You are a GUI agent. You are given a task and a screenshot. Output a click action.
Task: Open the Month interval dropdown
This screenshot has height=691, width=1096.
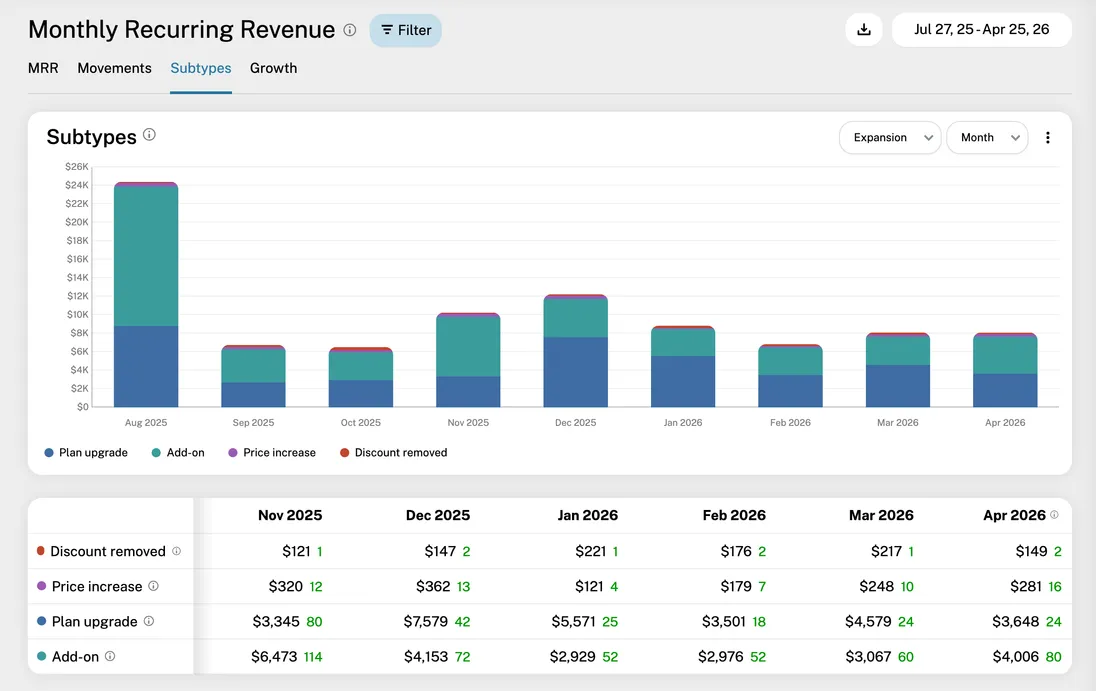tap(987, 138)
